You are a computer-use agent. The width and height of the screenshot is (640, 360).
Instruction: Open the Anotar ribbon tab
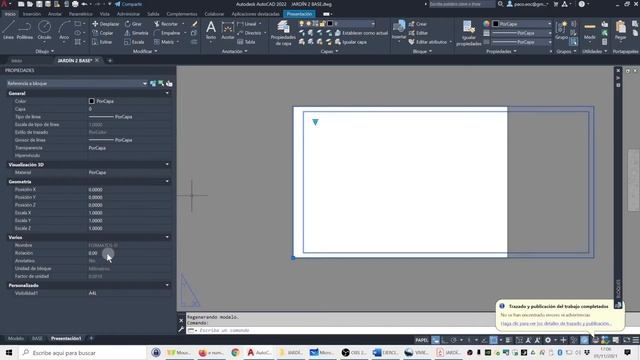tap(54, 14)
